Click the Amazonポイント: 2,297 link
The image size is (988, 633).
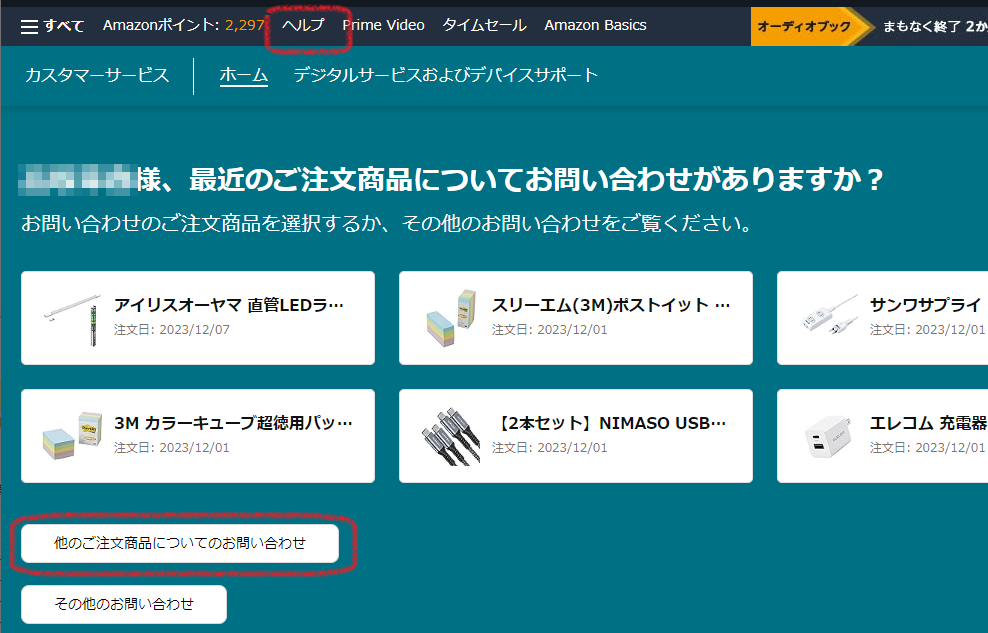(183, 25)
